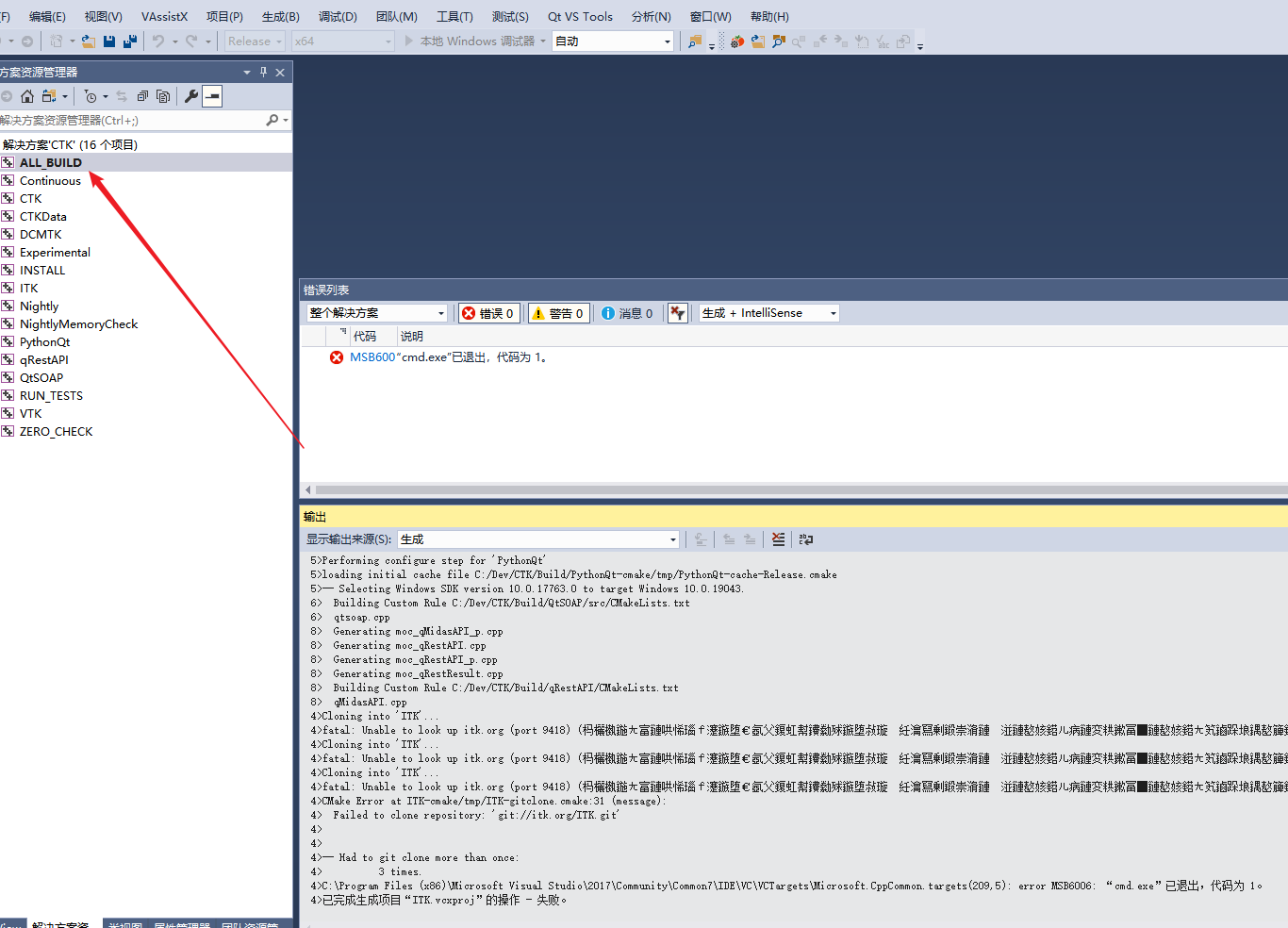Open the 项目(P) menu
This screenshot has height=928, width=1288.
(x=224, y=16)
